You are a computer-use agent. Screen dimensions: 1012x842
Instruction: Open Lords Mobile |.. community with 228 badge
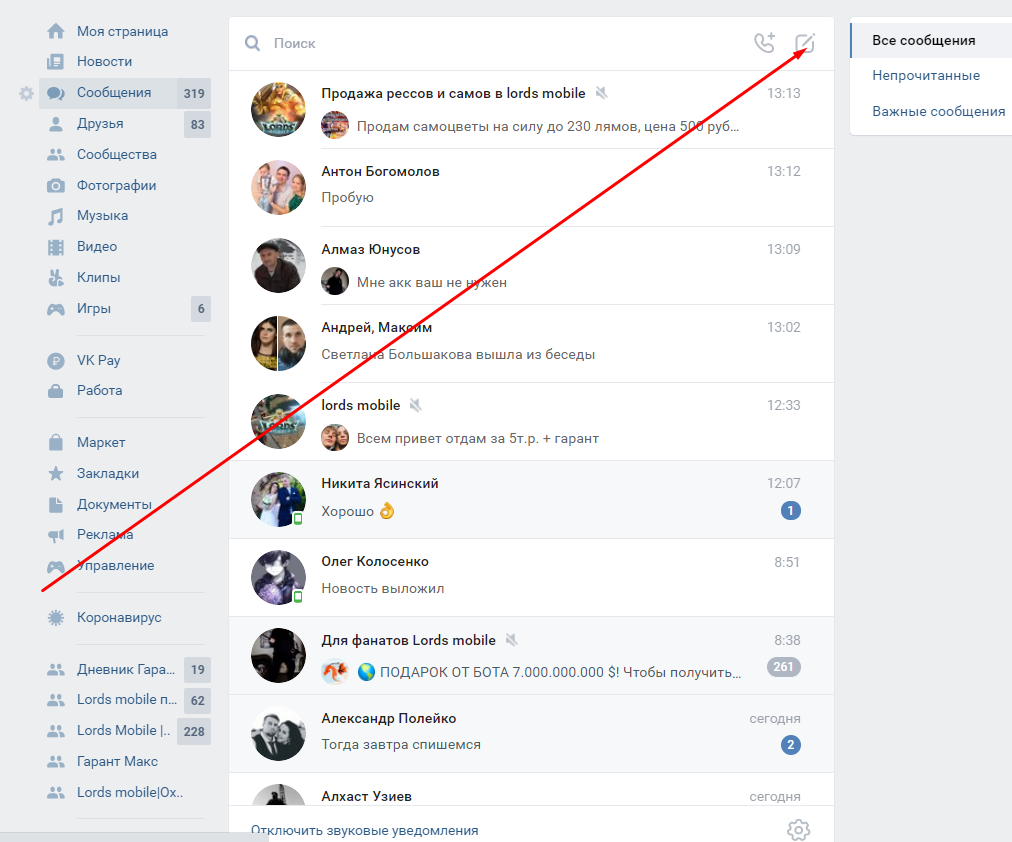(x=123, y=730)
